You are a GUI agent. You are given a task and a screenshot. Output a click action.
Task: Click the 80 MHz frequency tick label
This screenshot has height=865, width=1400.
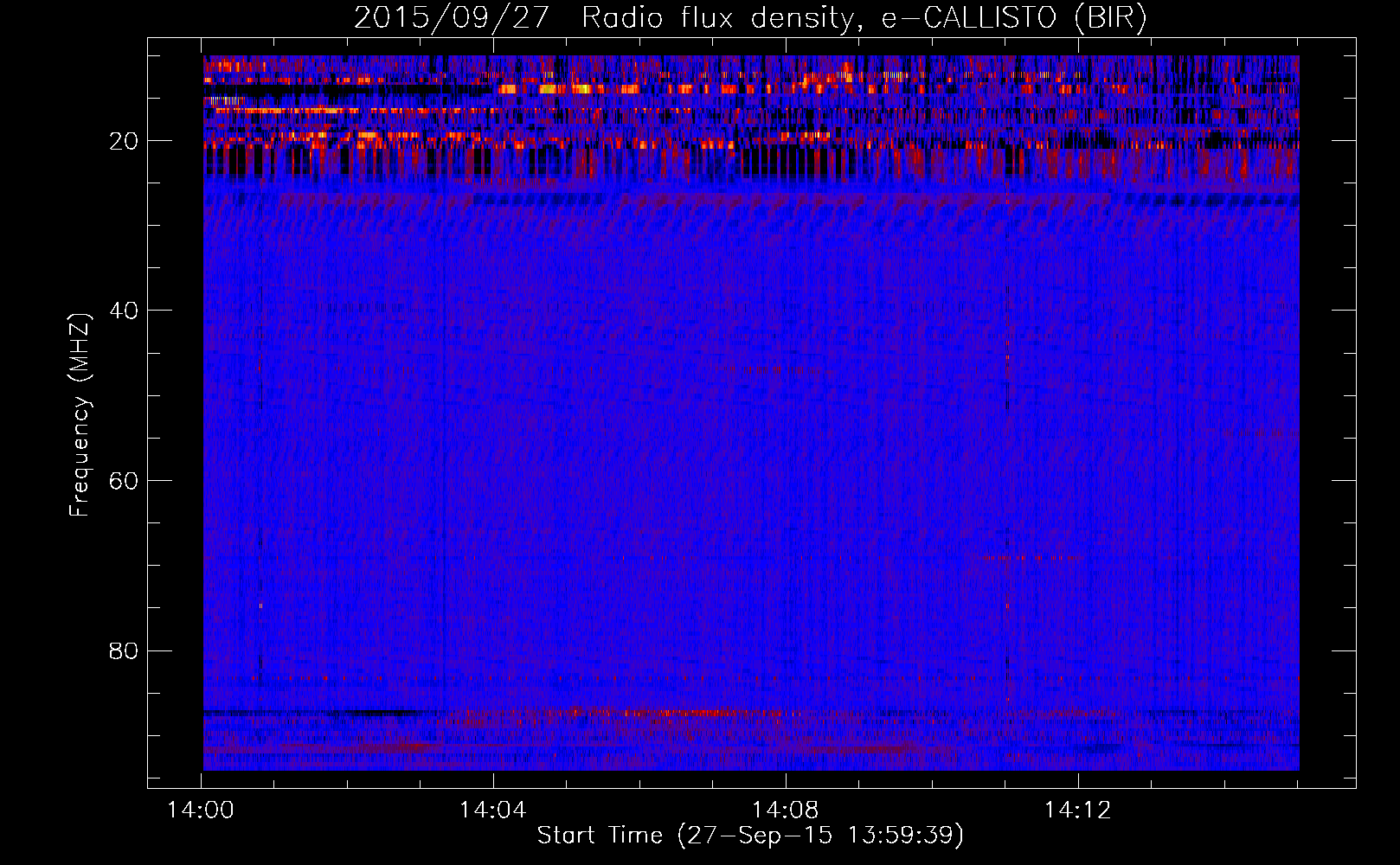(125, 650)
